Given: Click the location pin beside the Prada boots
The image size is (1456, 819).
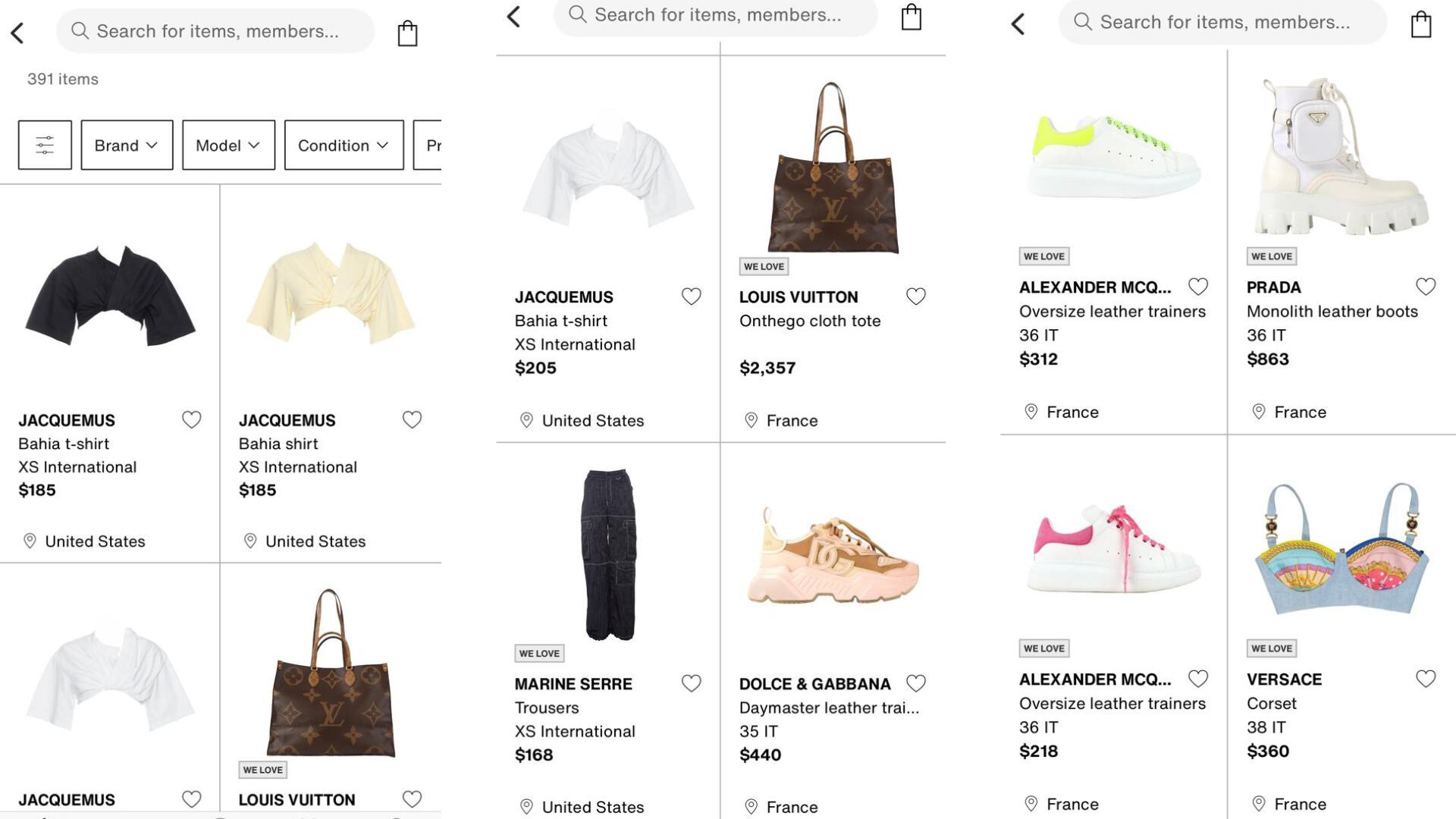Looking at the screenshot, I should pyautogui.click(x=1258, y=412).
